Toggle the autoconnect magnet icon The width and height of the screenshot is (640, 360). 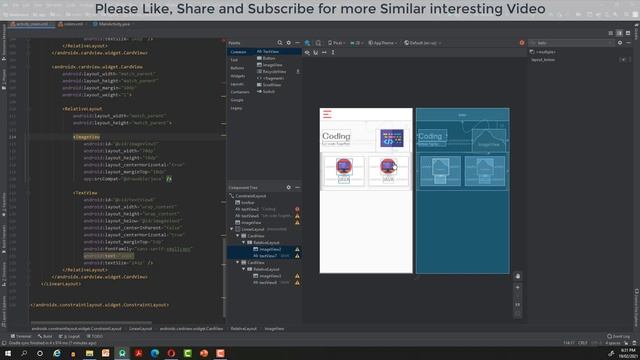click(316, 52)
